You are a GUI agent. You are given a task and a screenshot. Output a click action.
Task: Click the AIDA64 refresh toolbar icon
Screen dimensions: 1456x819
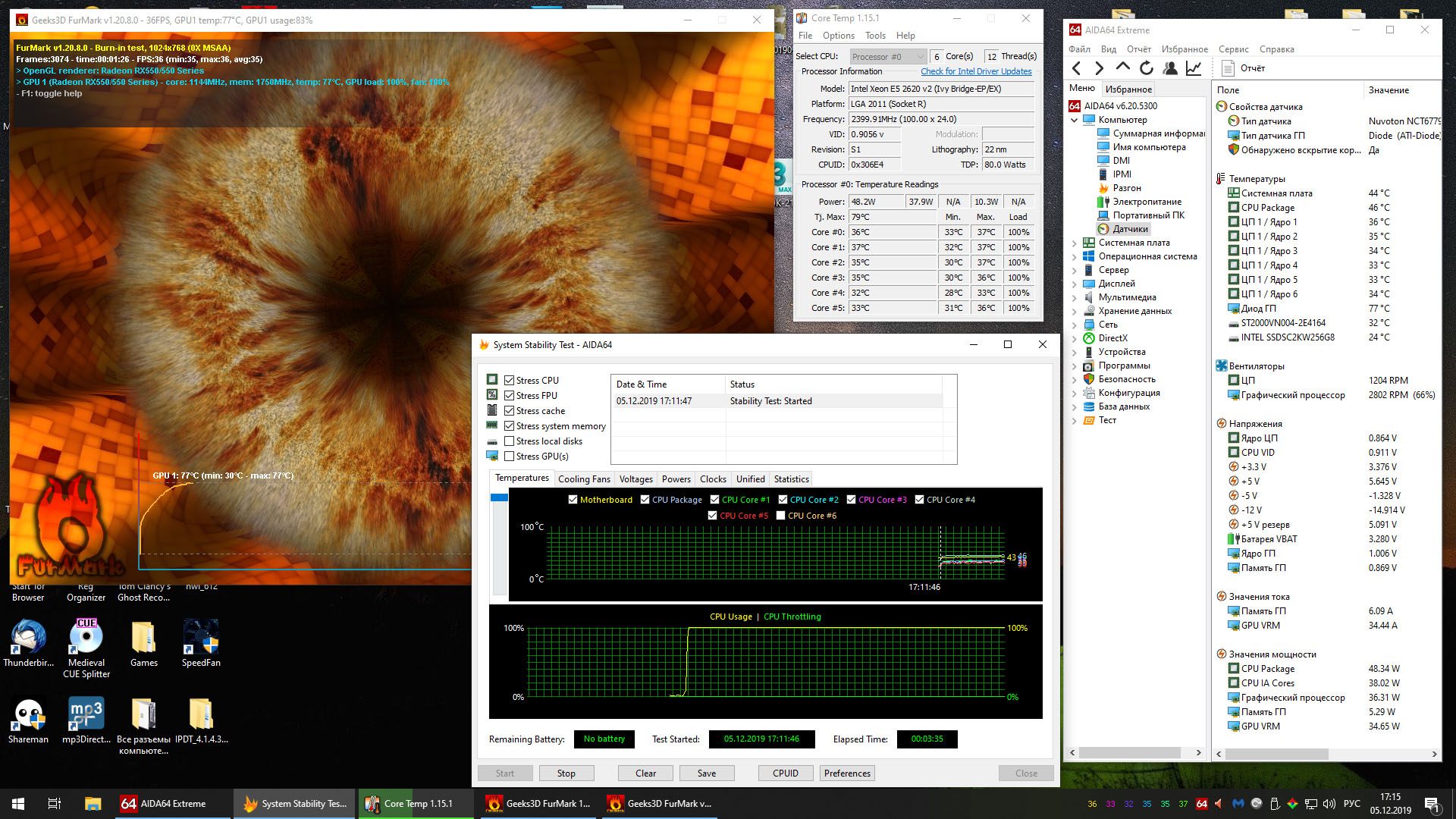coord(1146,68)
